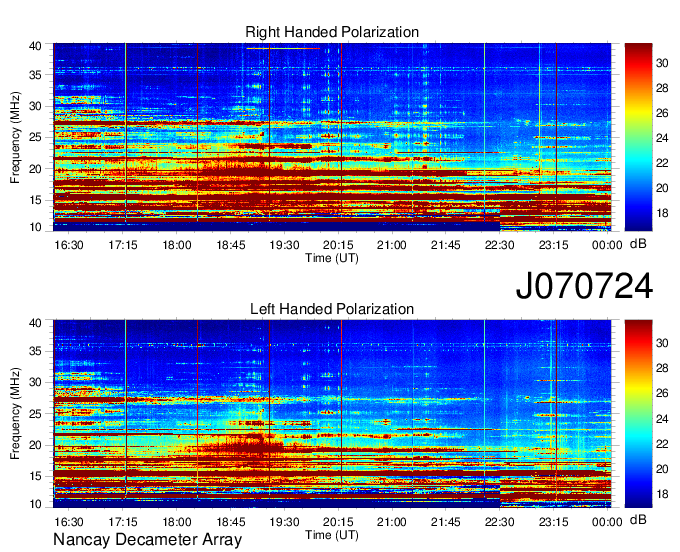Click the 25 MHz frequency tick on lower plot
This screenshot has width=680, height=552.
pos(35,414)
